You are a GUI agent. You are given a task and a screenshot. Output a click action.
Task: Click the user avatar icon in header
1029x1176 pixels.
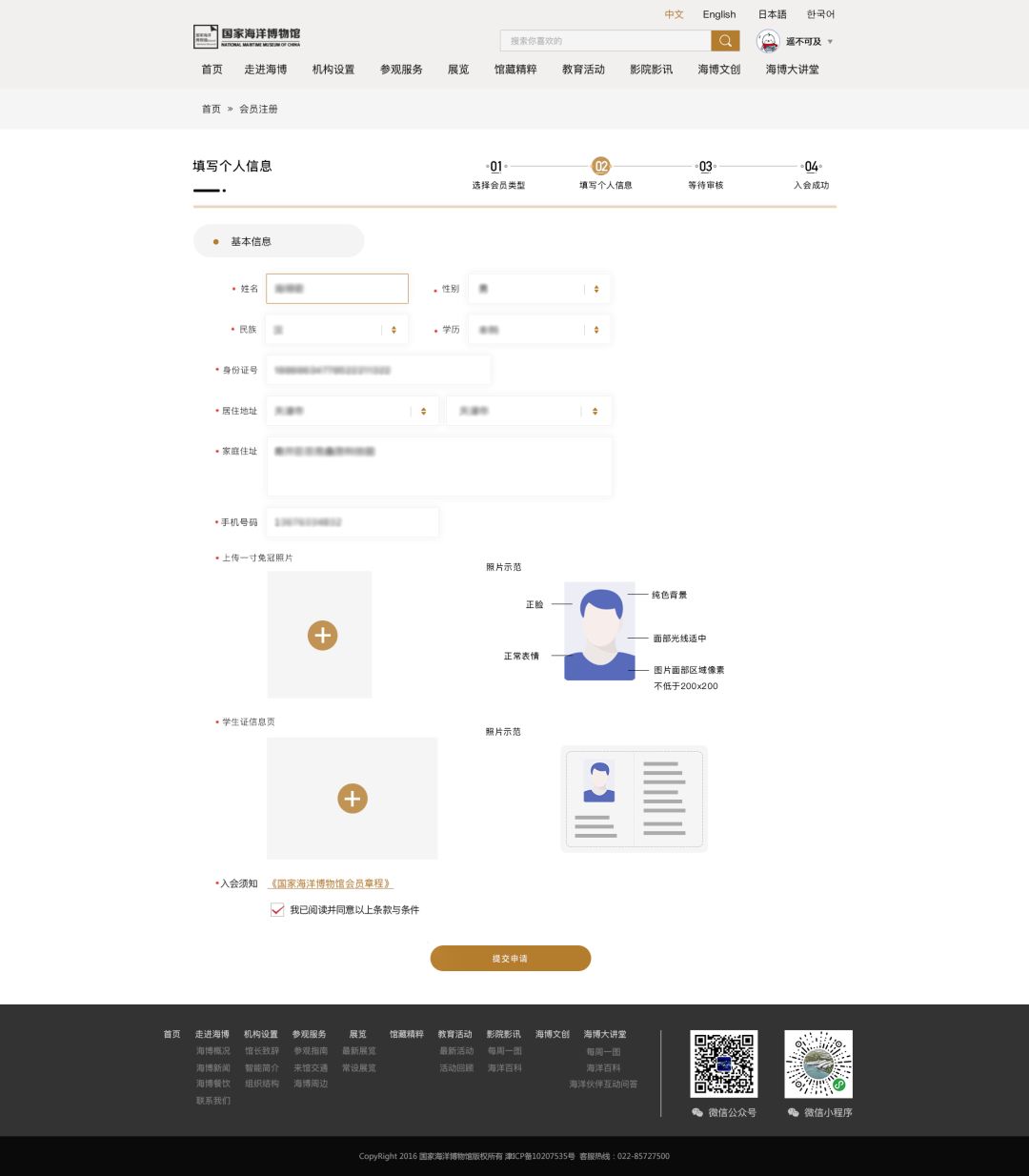pyautogui.click(x=768, y=41)
